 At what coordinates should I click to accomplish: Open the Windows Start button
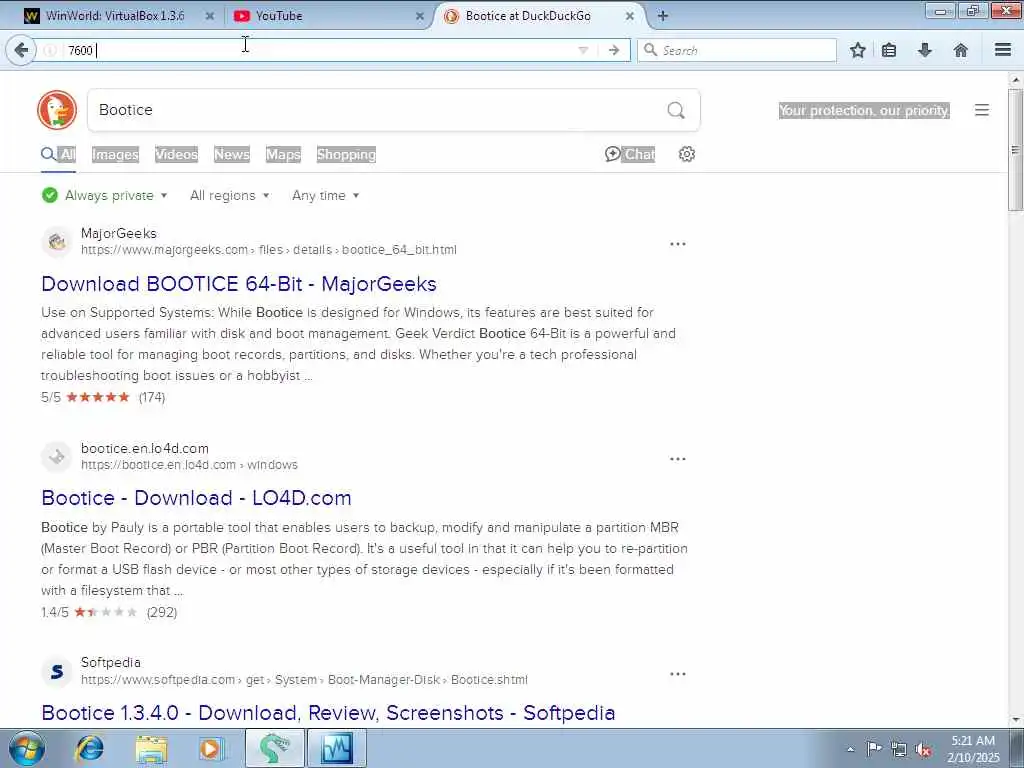pyautogui.click(x=26, y=749)
